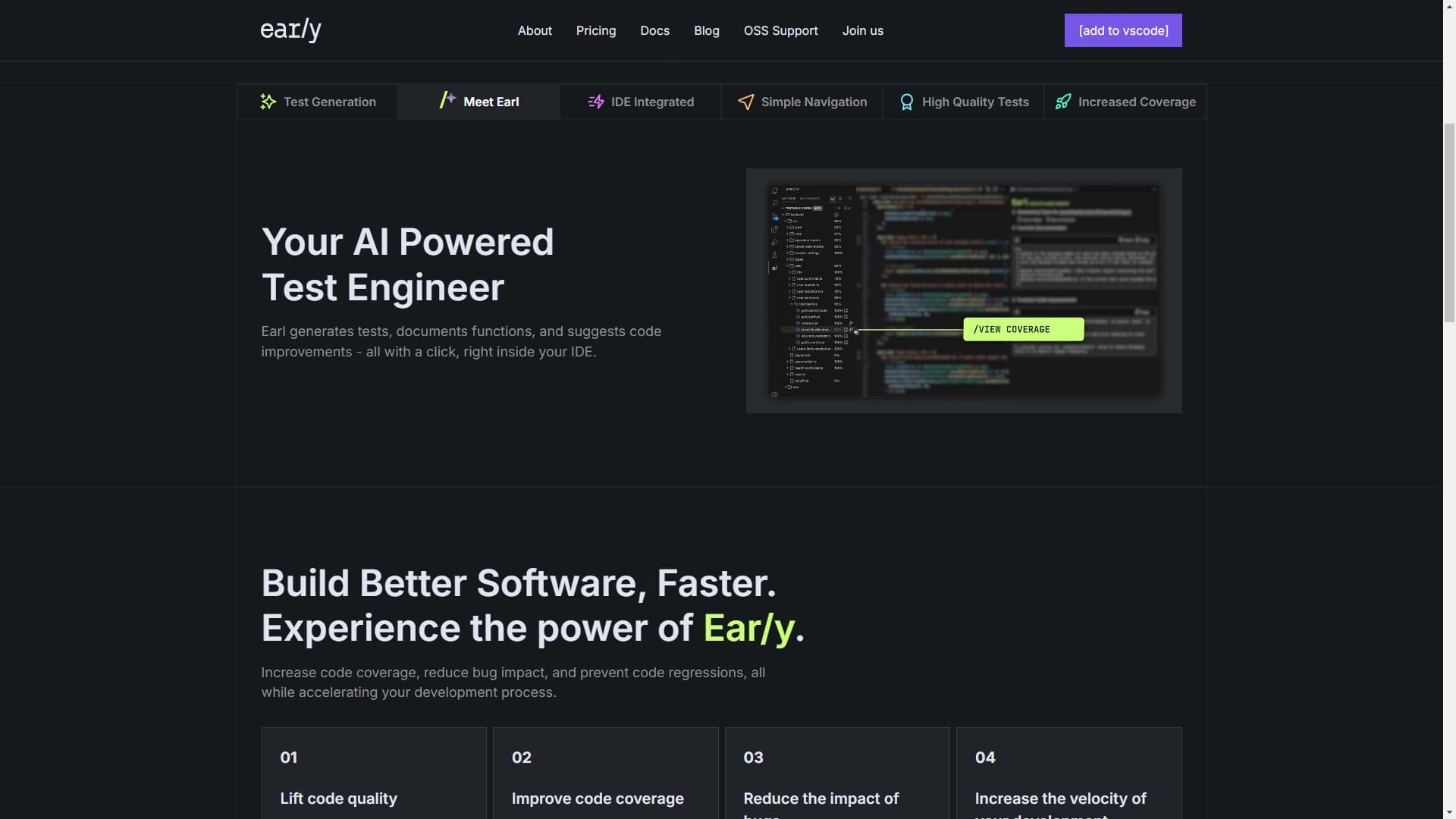Open the Increased Coverage tab

click(x=1136, y=102)
